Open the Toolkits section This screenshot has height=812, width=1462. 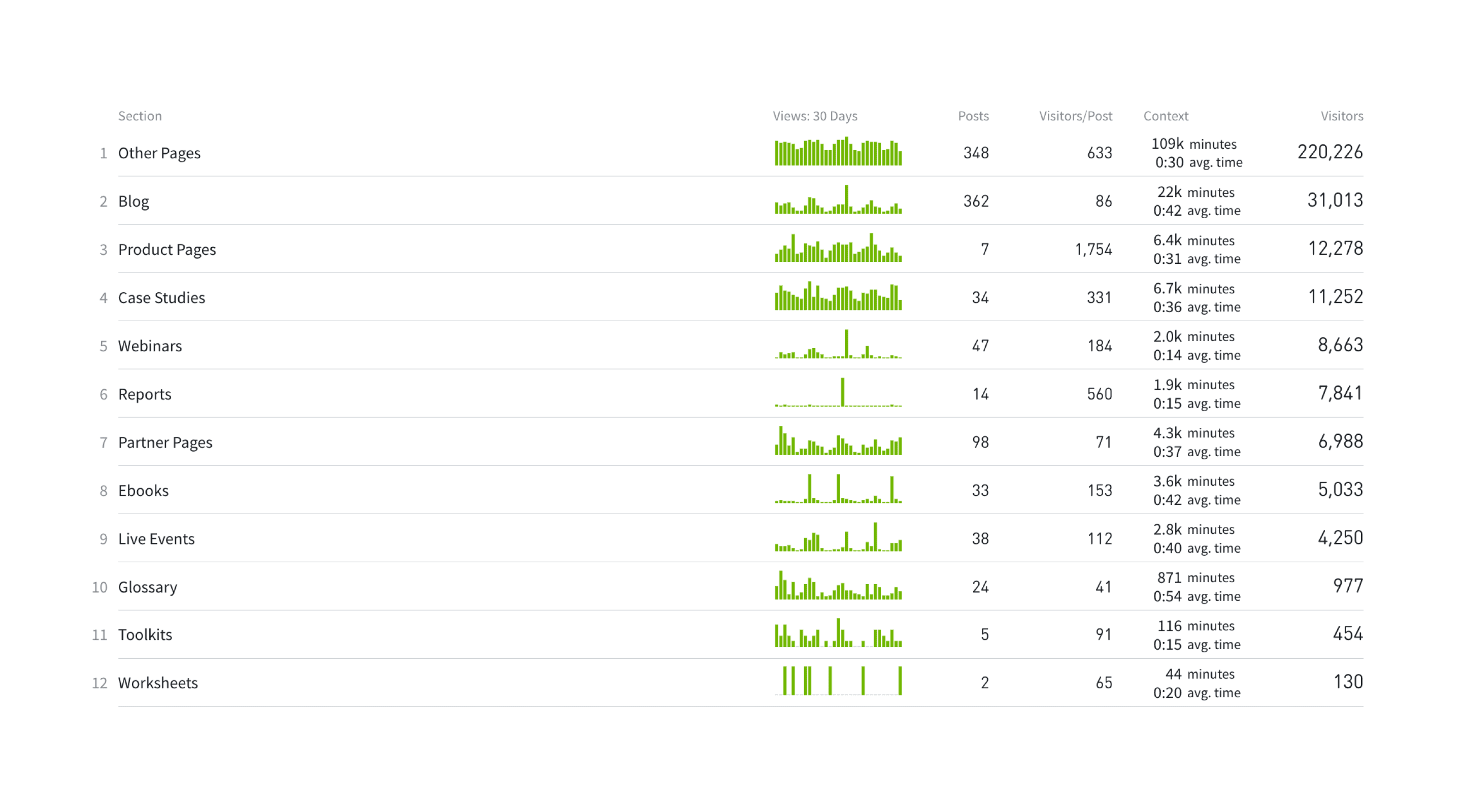[x=145, y=635]
